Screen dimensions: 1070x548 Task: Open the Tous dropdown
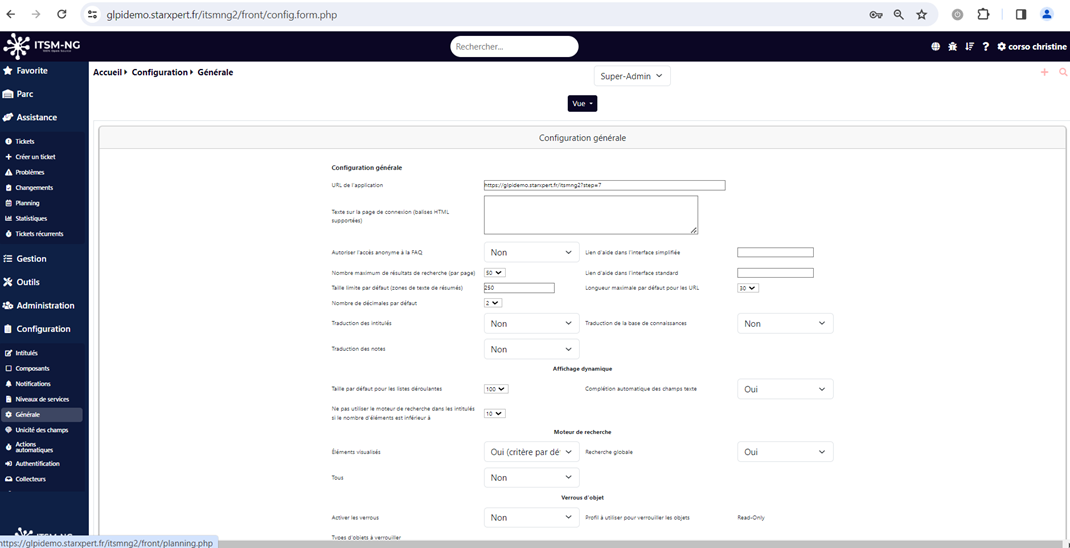[532, 478]
